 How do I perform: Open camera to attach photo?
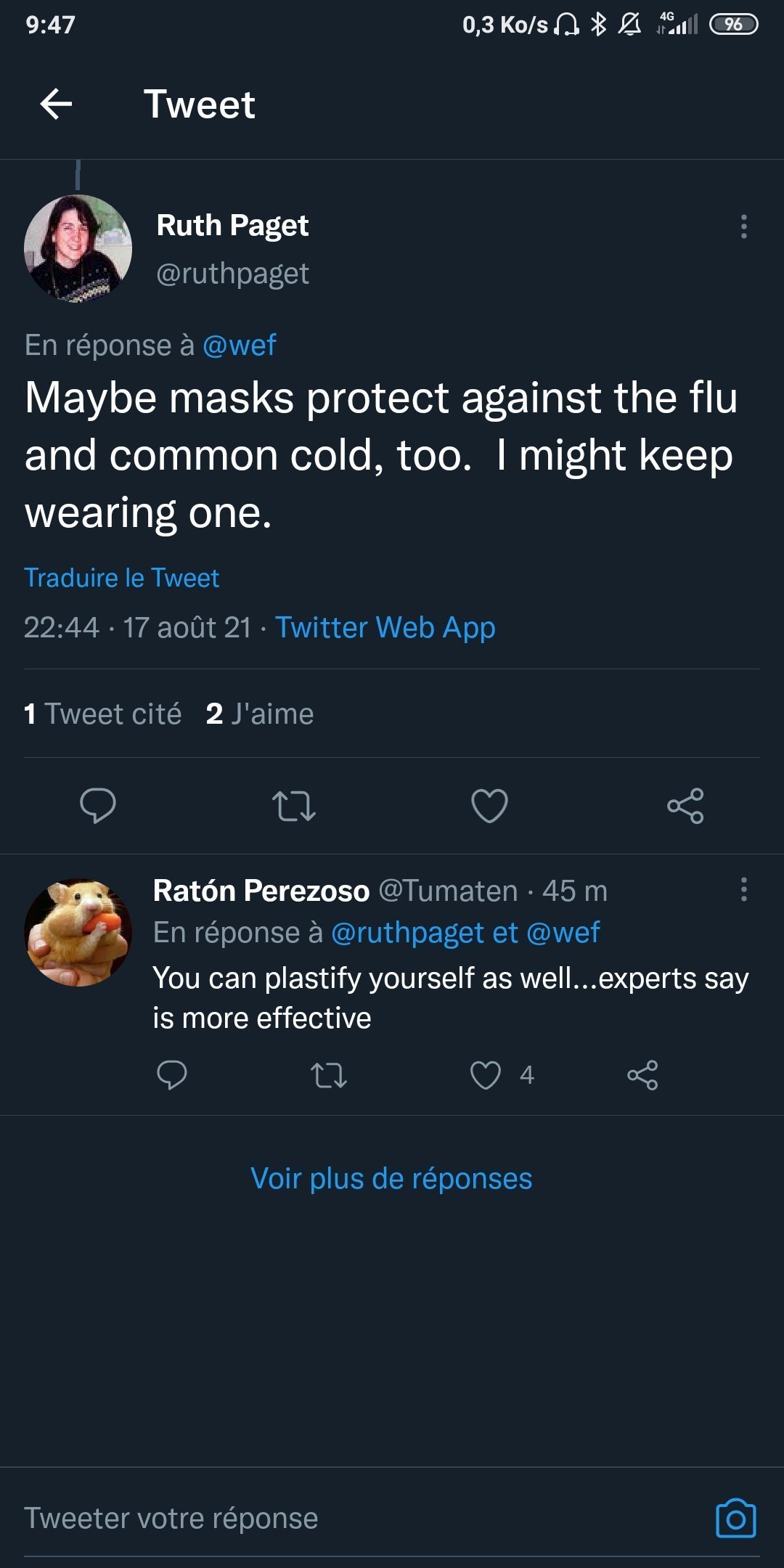point(735,1518)
